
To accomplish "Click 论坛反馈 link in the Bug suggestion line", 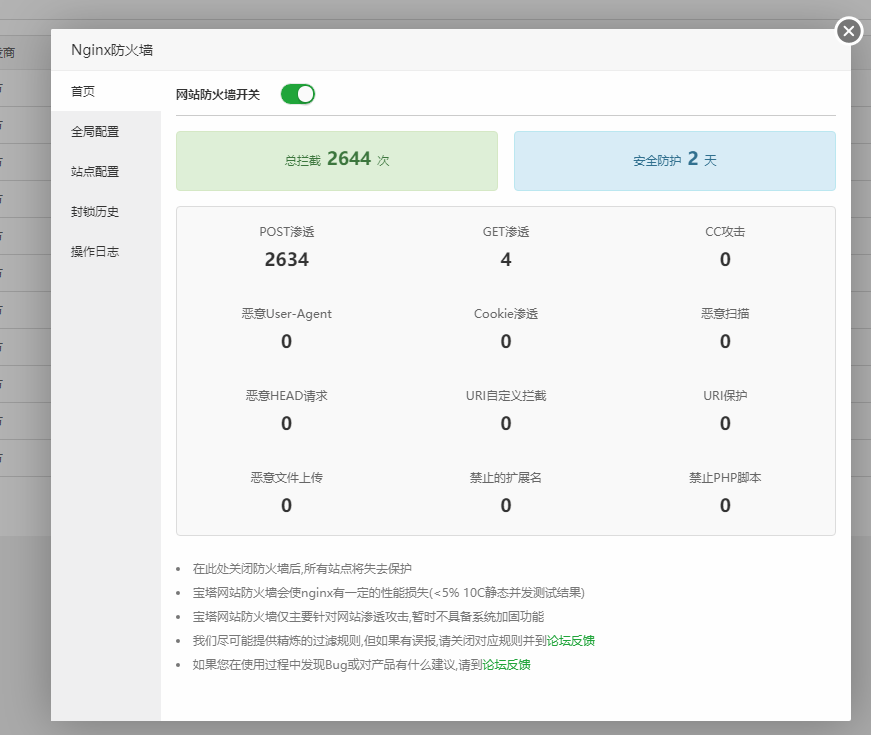I will [506, 664].
